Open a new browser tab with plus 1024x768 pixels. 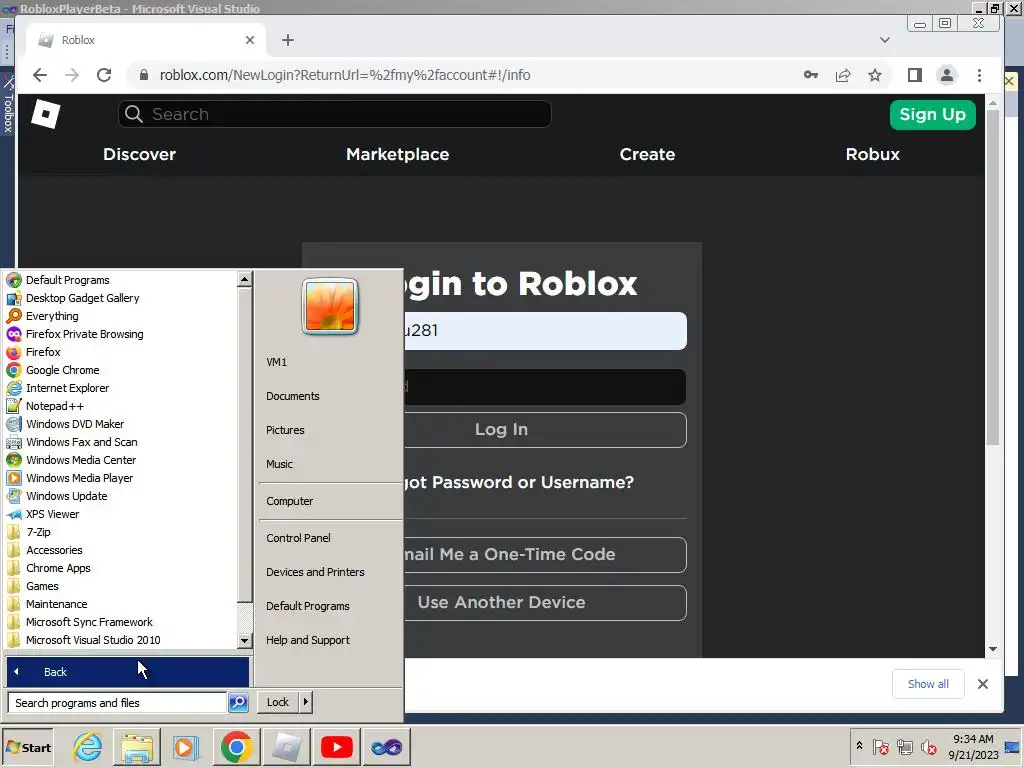click(288, 40)
